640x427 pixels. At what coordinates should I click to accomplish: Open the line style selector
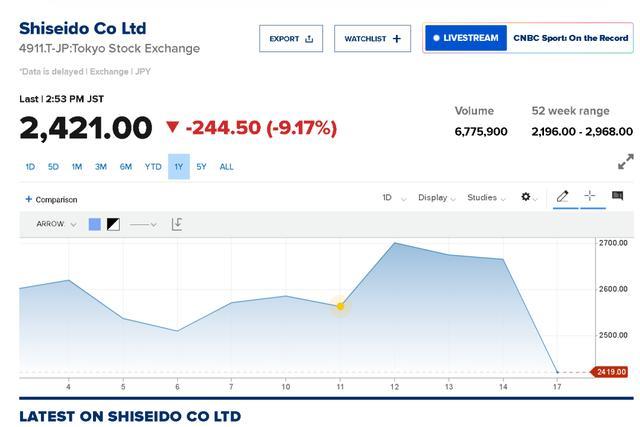143,224
